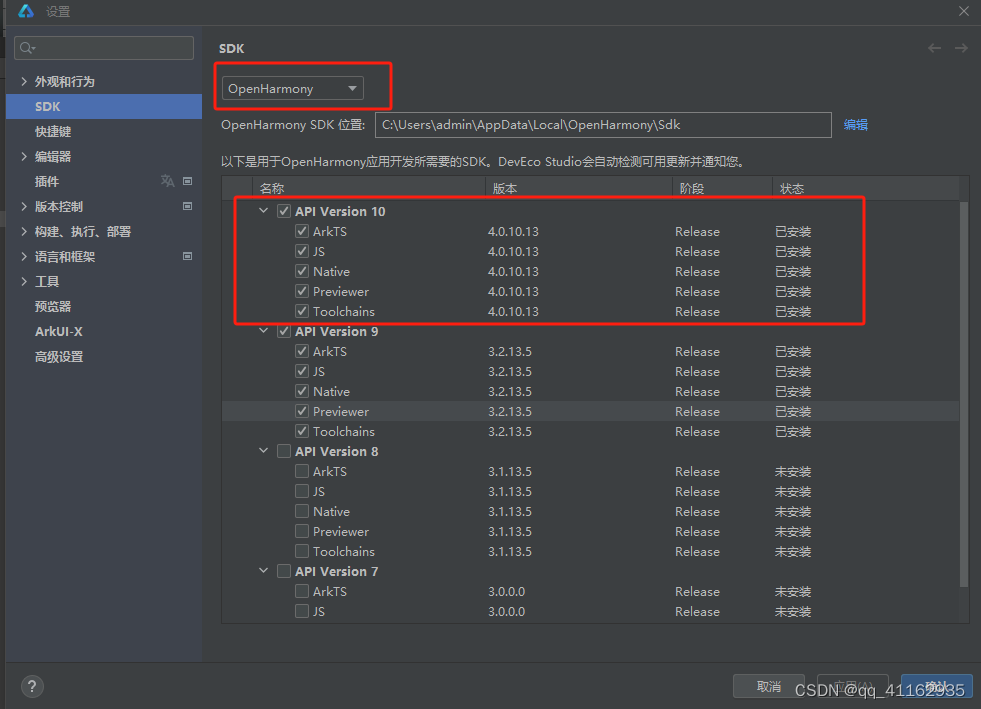Image resolution: width=981 pixels, height=709 pixels.
Task: Click 未安装 status of Toolchains 3.1.13.5
Action: click(793, 551)
